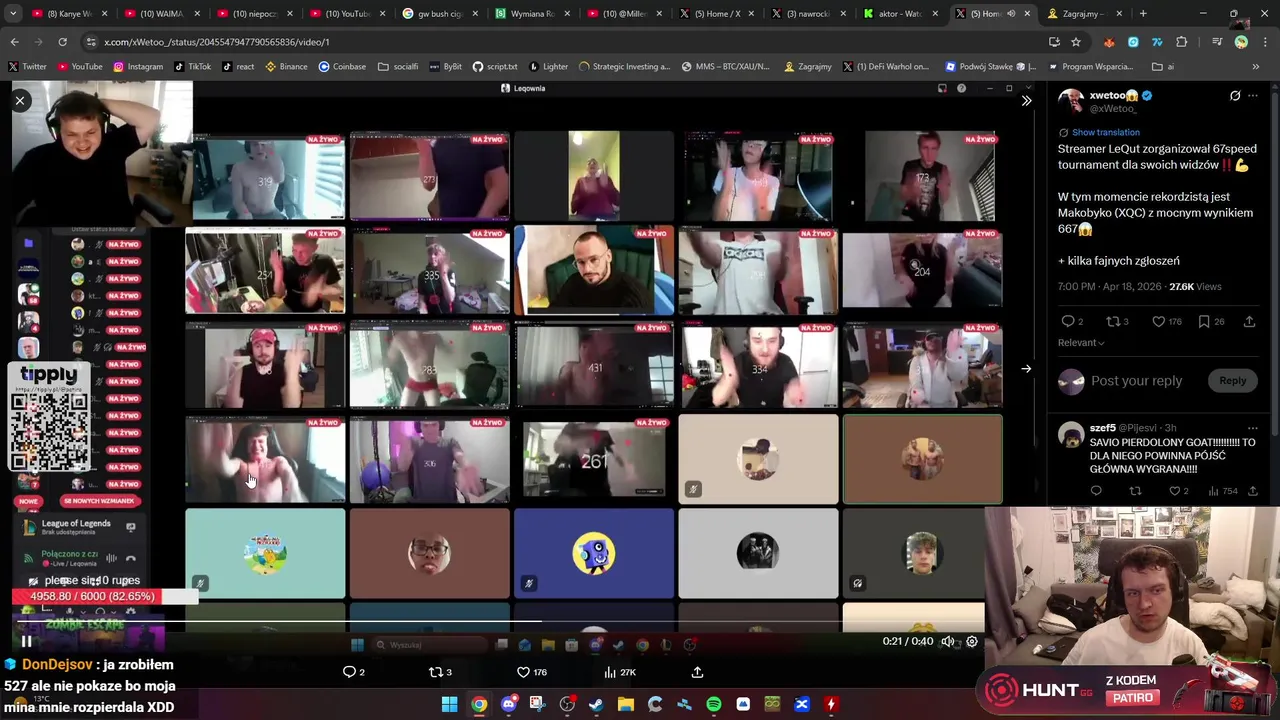Switch to the aktor tab
Image resolution: width=1280 pixels, height=720 pixels.
[x=900, y=14]
